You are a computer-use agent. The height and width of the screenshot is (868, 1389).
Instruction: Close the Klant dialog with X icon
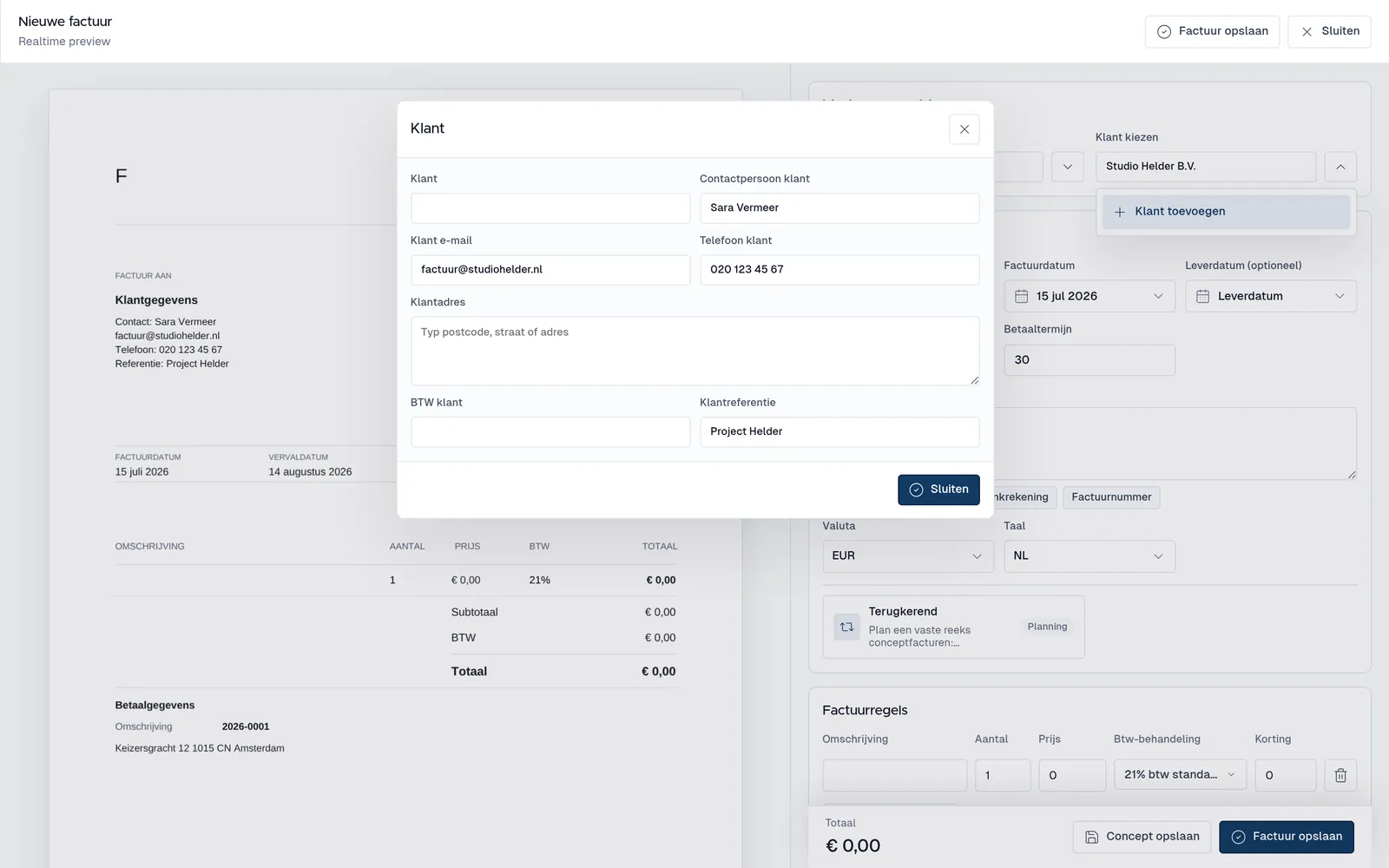964,129
